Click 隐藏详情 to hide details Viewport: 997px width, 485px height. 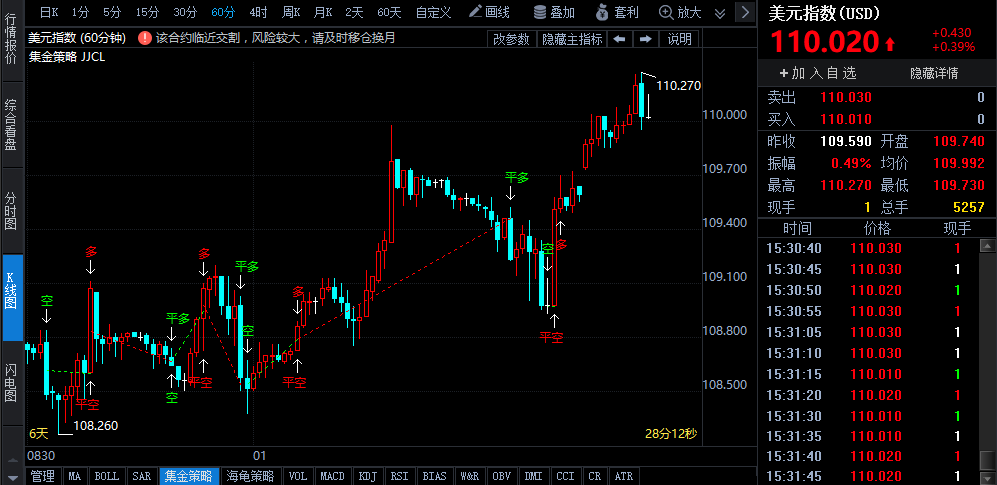[x=934, y=73]
